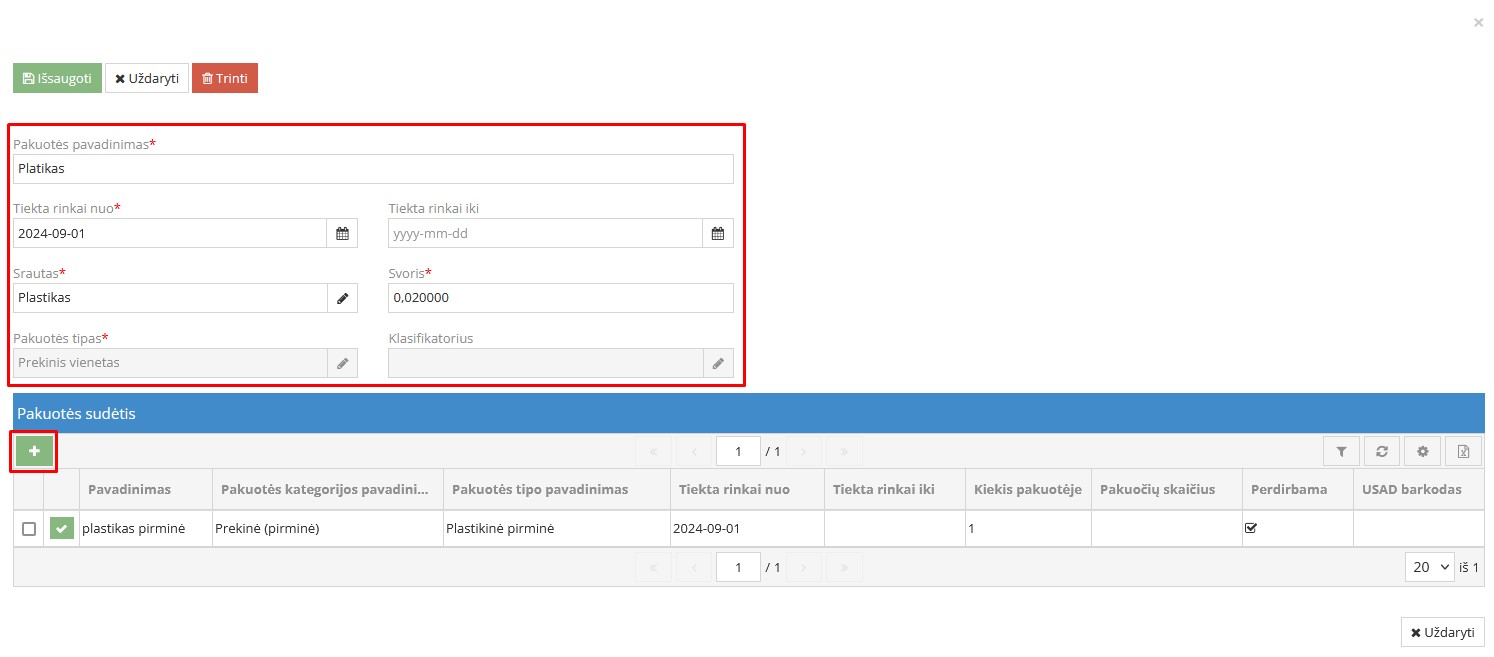Refresh the Pakuotės sudėtis grid
This screenshot has height=657, width=1494.
pyautogui.click(x=1382, y=452)
